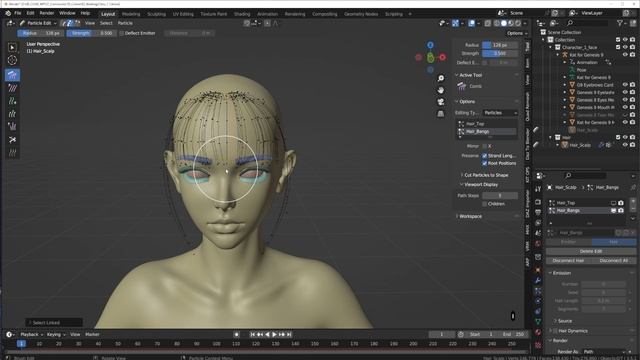
Task: Switch to the Shading workspace tab
Action: (242, 14)
